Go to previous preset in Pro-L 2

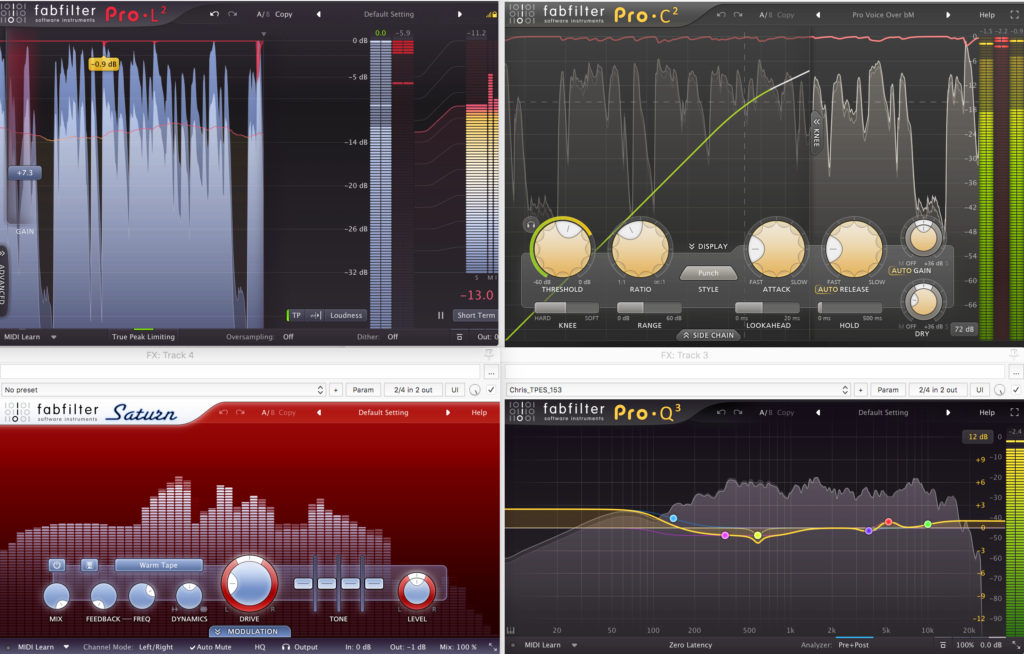point(319,14)
